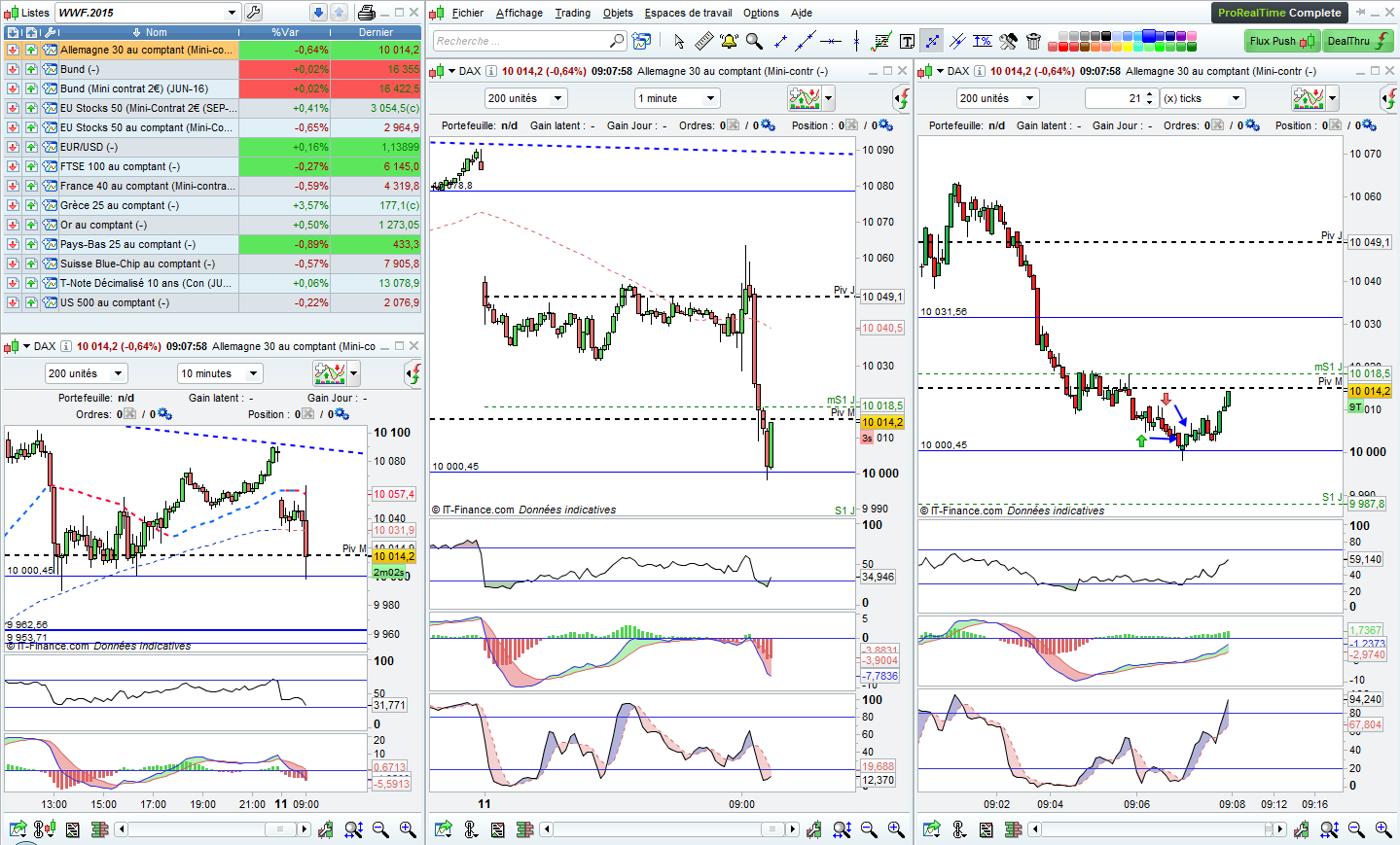Viewport: 1400px width, 845px height.
Task: Zoom in on the 10 minutes chart
Action: 408,829
